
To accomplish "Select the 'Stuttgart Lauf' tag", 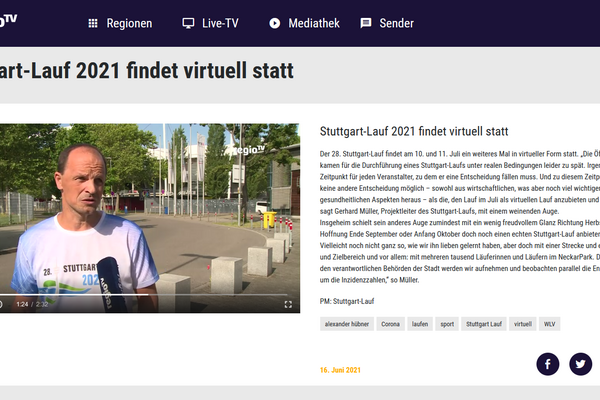I will tap(484, 324).
